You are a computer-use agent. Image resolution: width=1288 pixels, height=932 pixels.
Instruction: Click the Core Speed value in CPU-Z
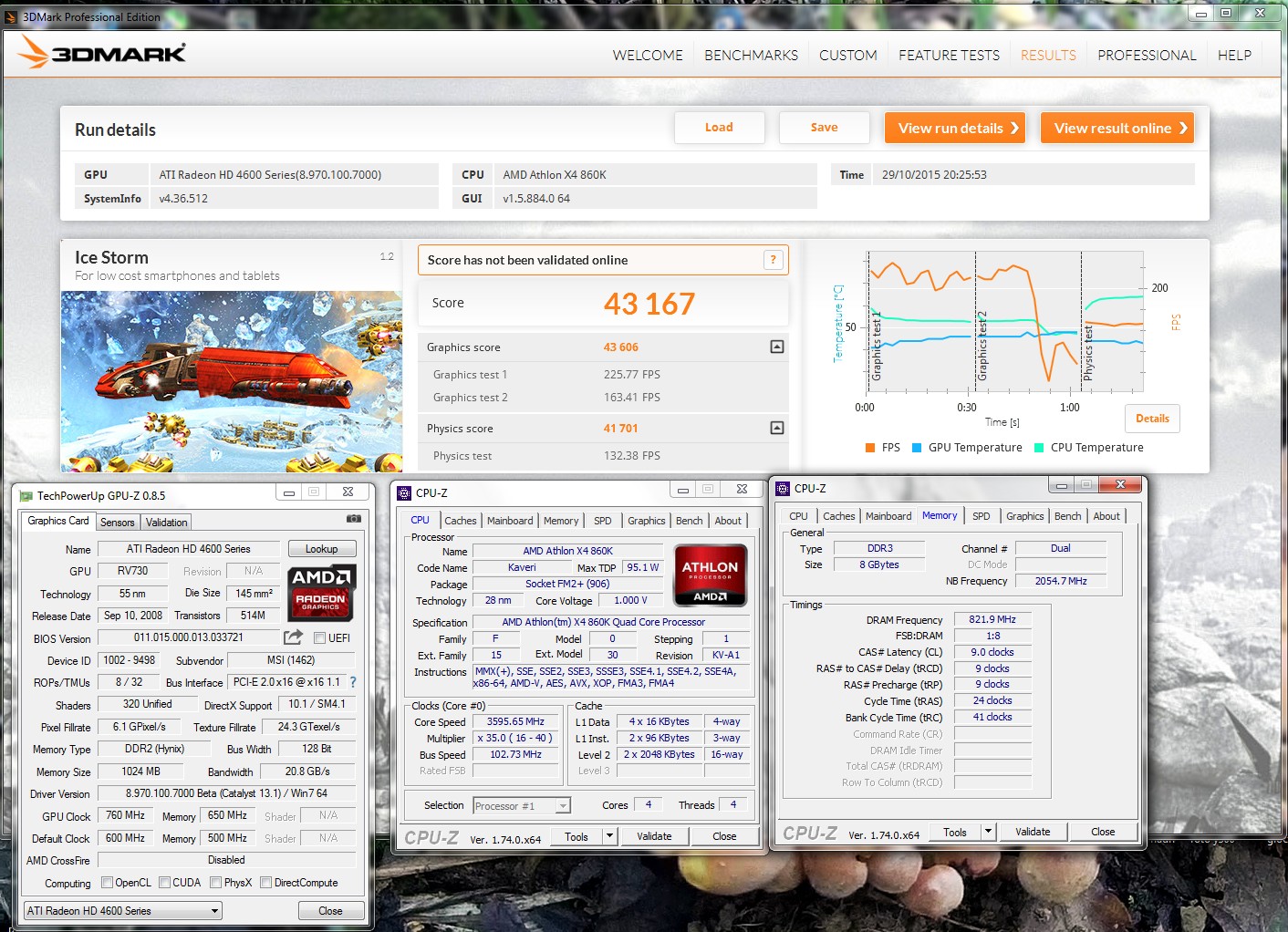pos(515,721)
